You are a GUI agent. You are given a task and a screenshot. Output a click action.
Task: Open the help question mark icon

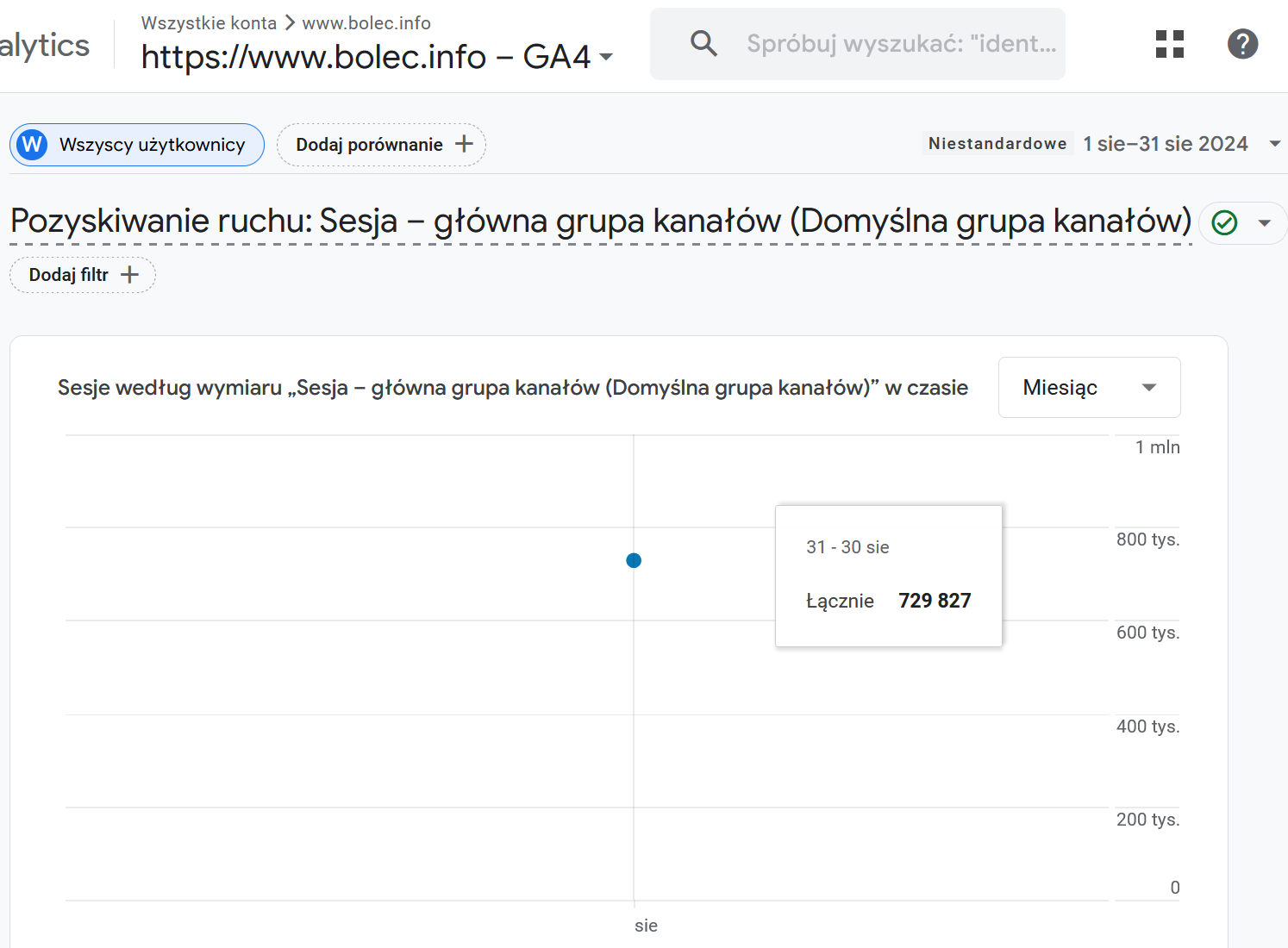[1242, 44]
